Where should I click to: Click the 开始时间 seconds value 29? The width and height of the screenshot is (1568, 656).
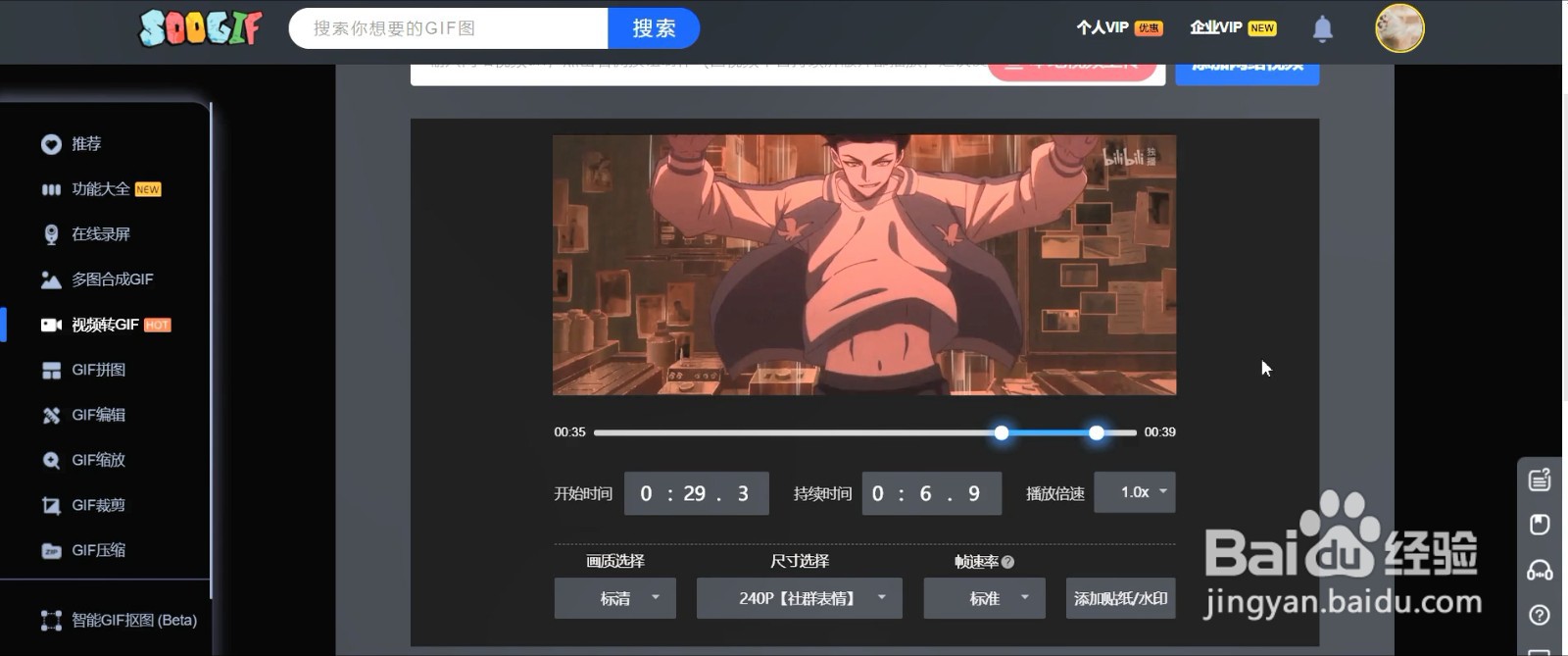[695, 493]
